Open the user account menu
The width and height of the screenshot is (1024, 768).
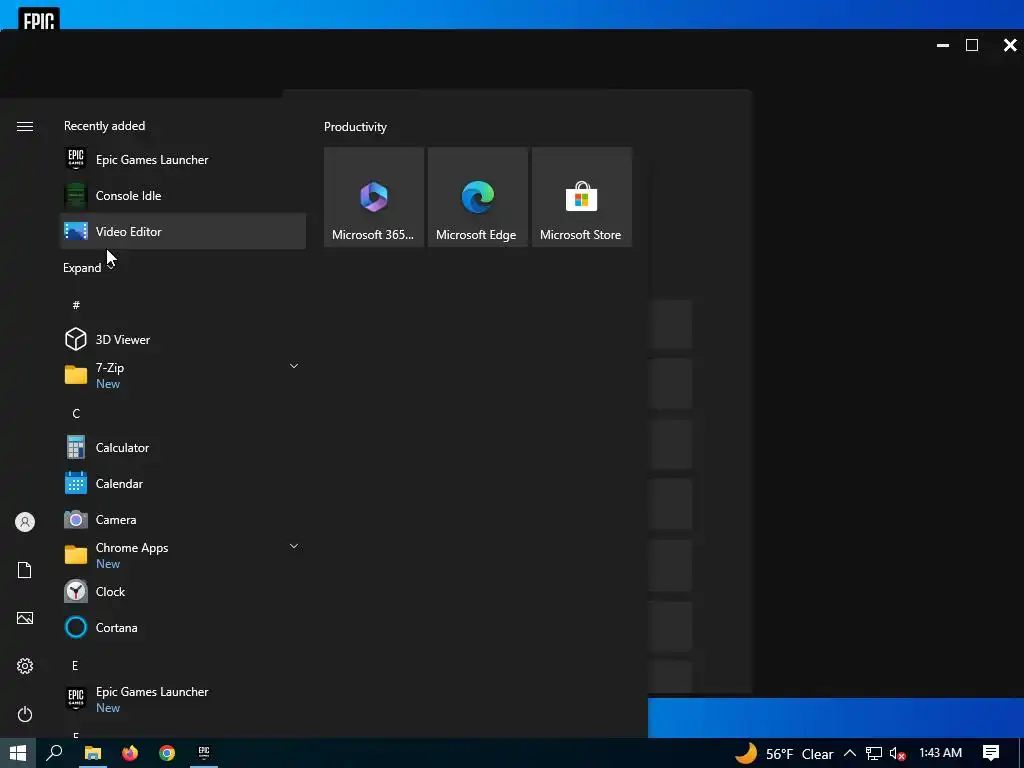[x=25, y=522]
